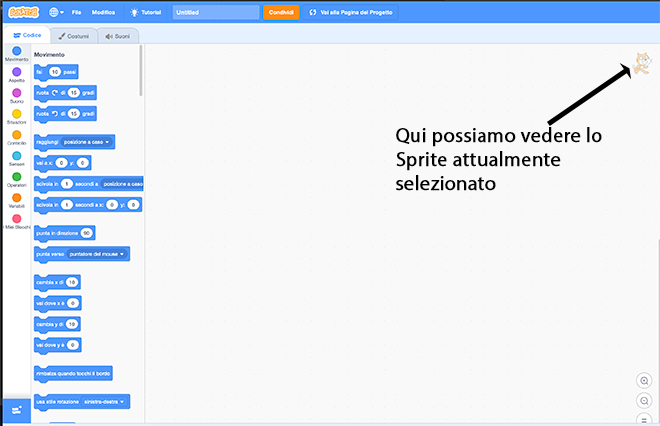
Task: Select the Controllo block category
Action: 16,137
